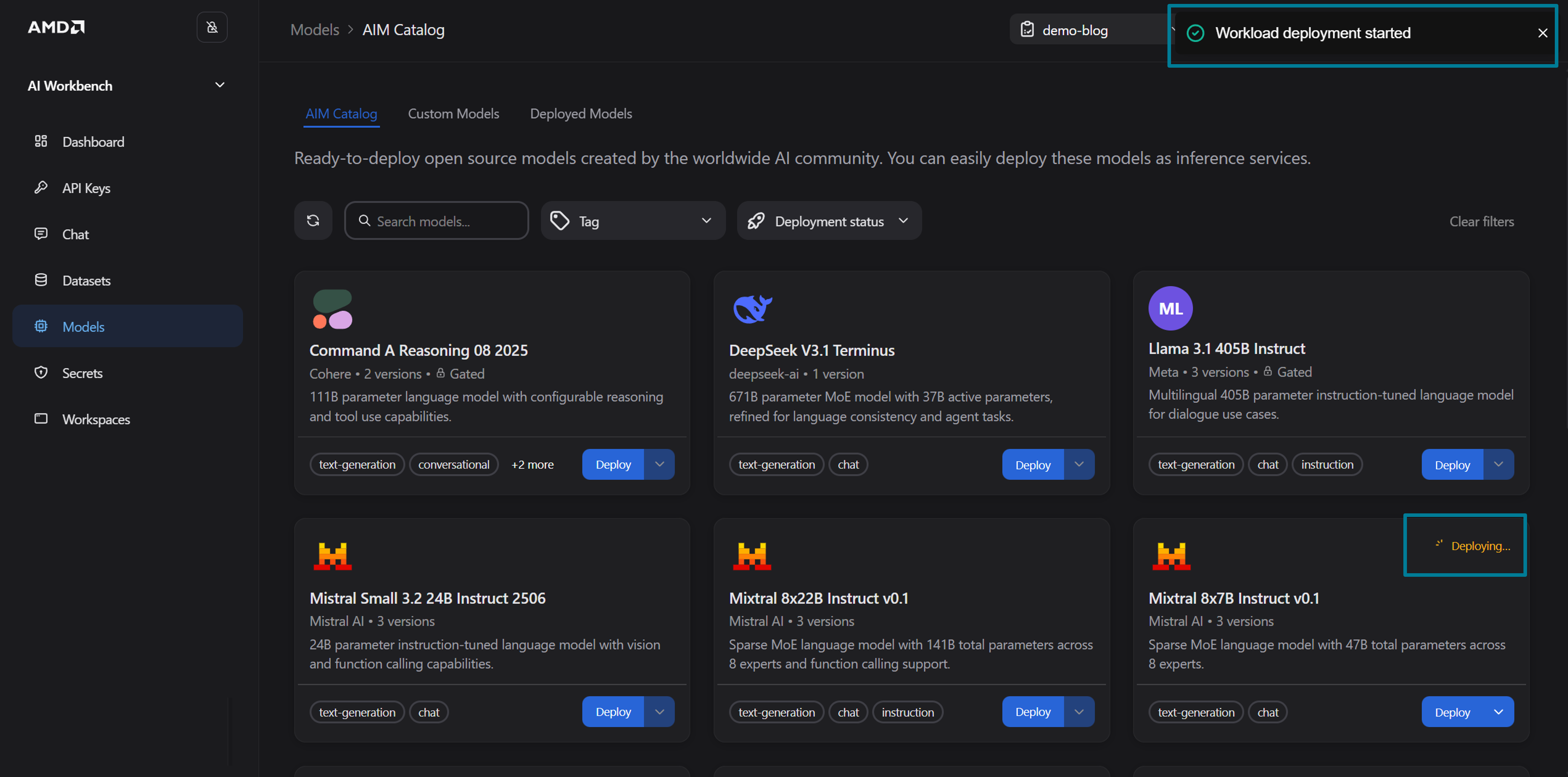
Task: Switch to the Deployed Models tab
Action: pos(580,114)
